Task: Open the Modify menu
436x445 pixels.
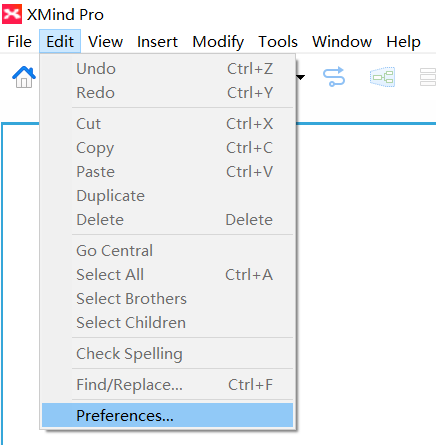Action: click(x=218, y=42)
